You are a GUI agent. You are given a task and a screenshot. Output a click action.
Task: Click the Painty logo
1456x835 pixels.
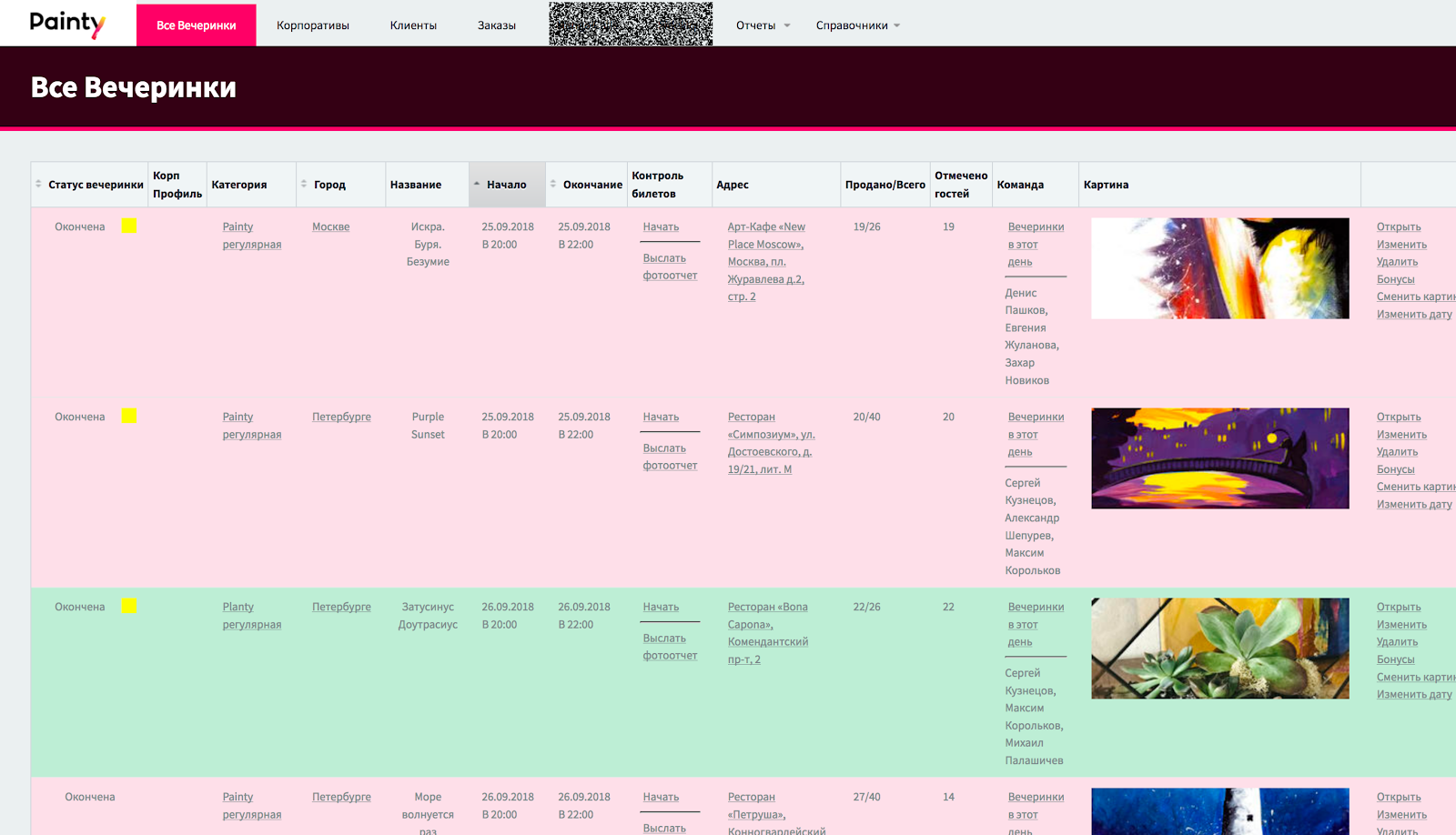point(67,24)
